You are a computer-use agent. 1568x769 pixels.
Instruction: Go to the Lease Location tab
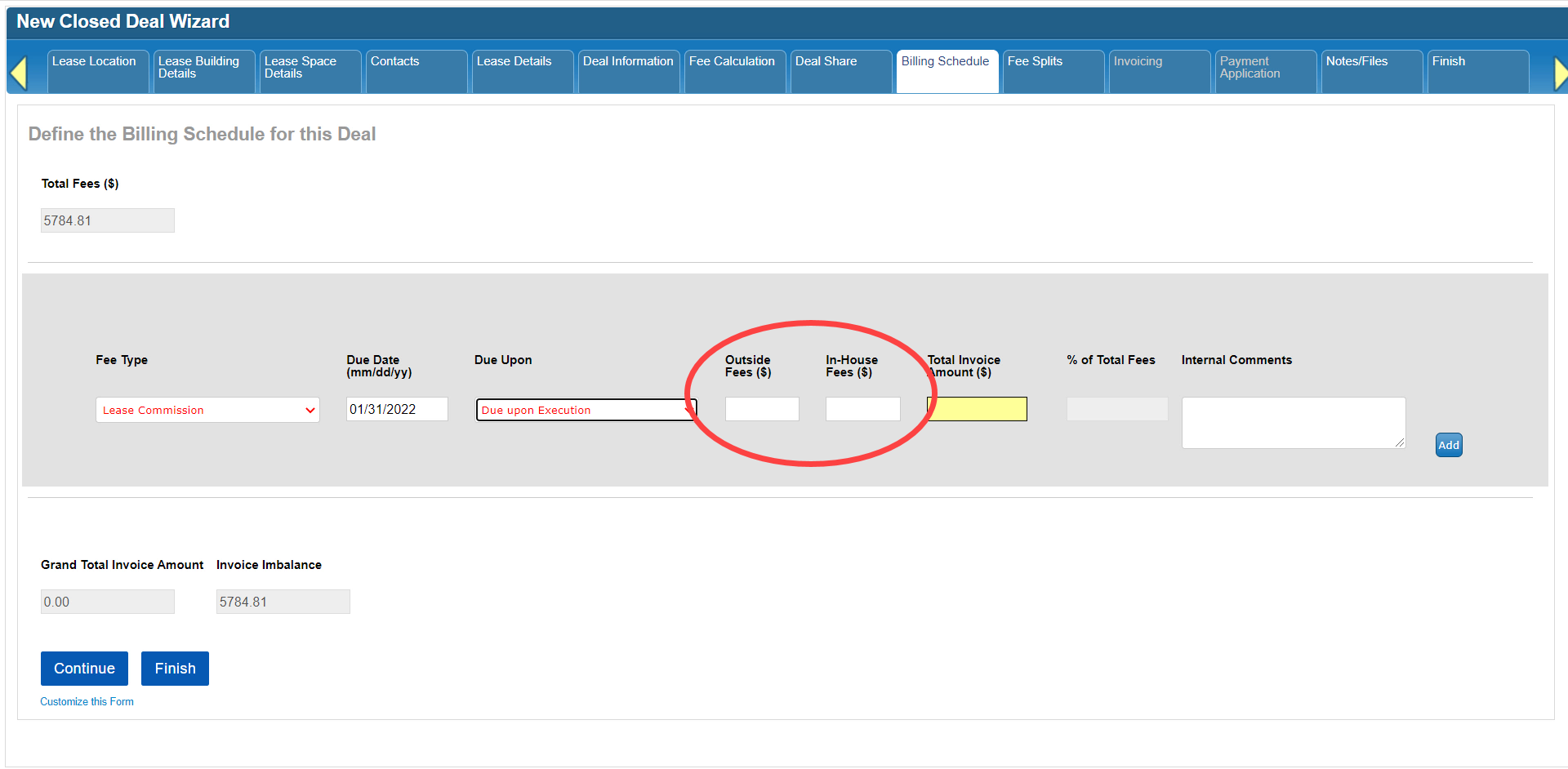tap(97, 71)
